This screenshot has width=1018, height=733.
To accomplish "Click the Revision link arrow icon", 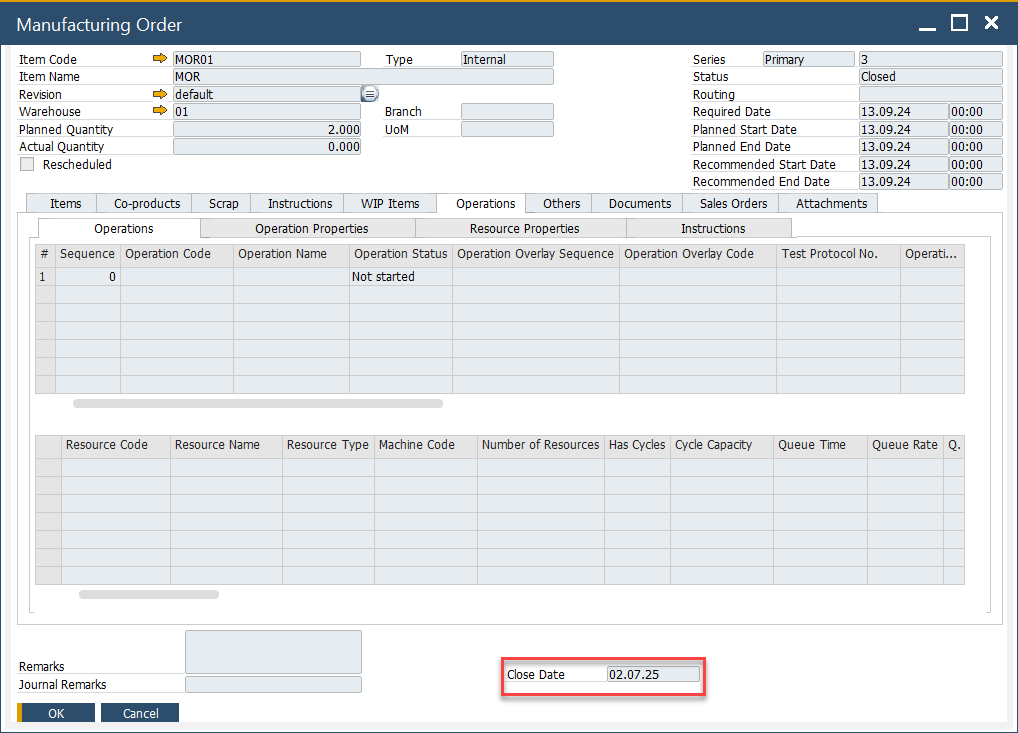I will point(159,94).
